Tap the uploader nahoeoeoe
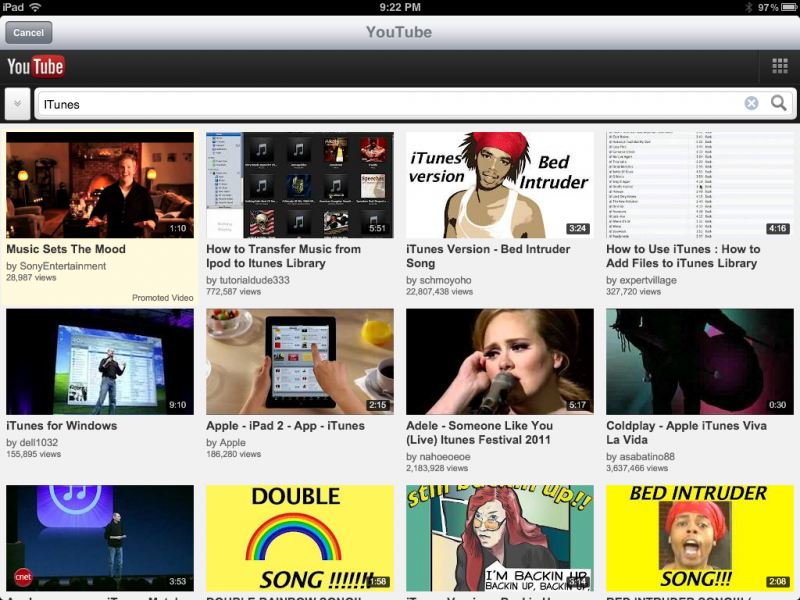800x600 pixels. click(x=445, y=457)
